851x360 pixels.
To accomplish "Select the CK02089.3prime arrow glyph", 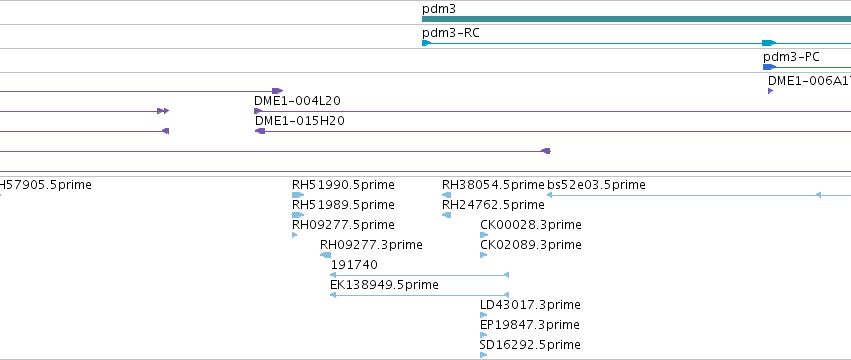I will click(484, 255).
